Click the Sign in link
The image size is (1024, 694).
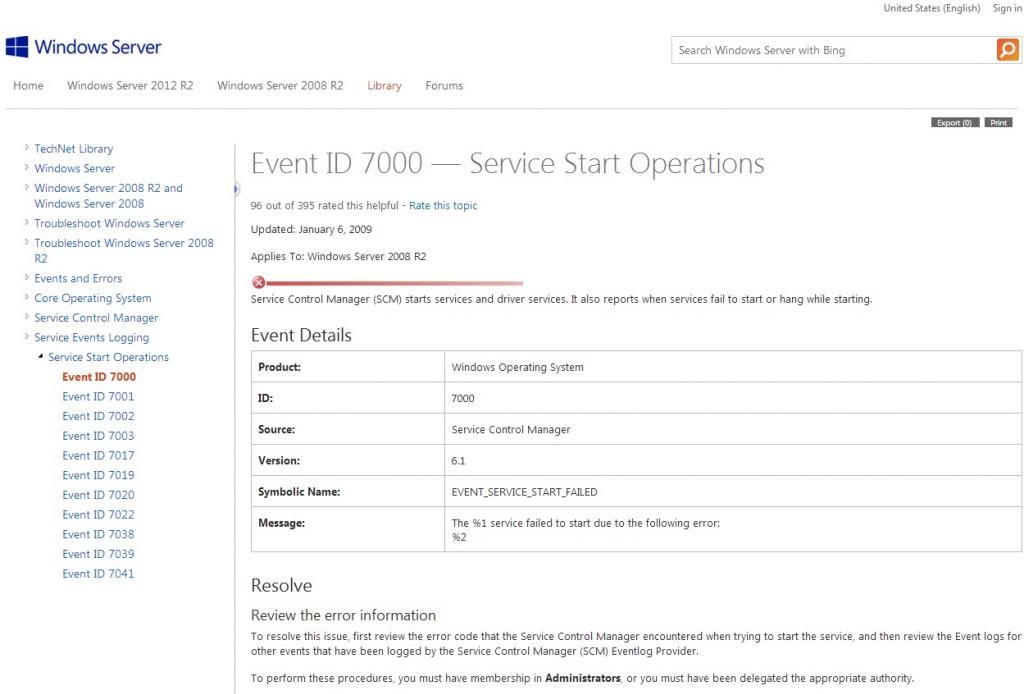coord(1007,8)
